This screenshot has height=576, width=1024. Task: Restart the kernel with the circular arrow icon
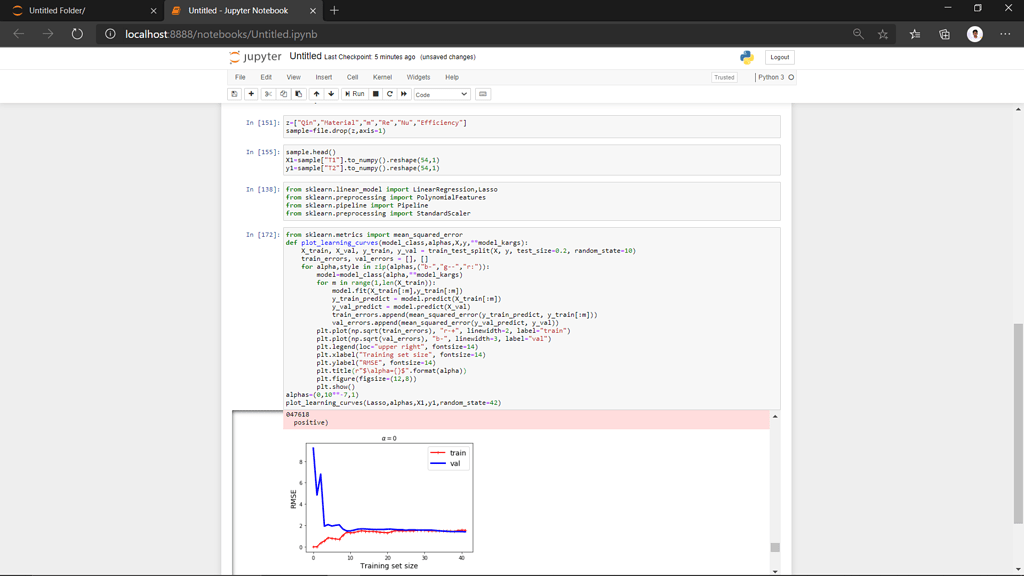[390, 94]
